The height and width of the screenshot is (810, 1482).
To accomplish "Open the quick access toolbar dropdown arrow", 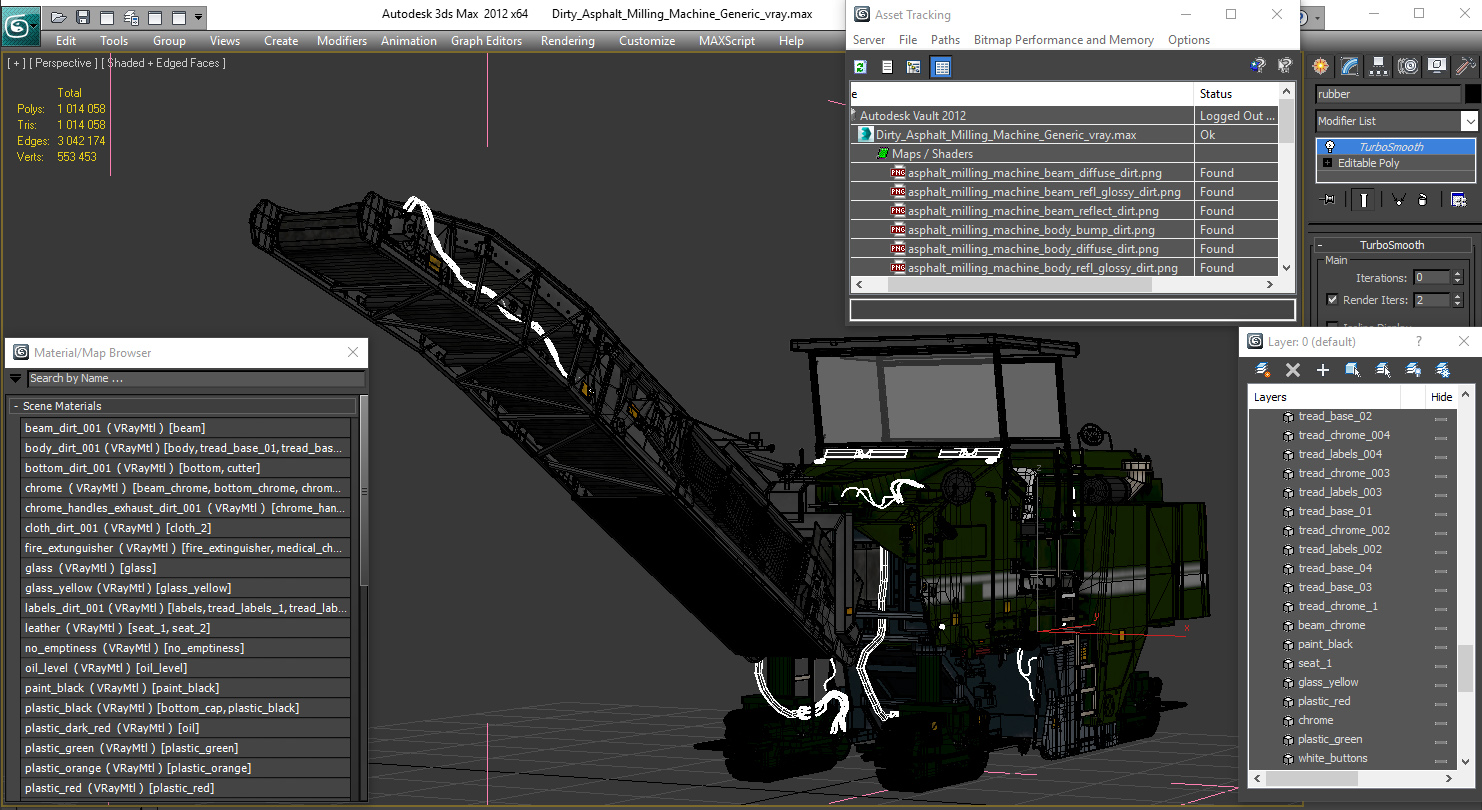I will tap(198, 17).
